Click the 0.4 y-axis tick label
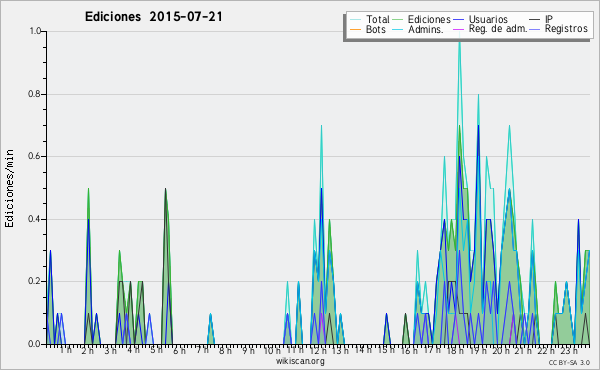Screen dimensions: 600x370 [x=35, y=219]
